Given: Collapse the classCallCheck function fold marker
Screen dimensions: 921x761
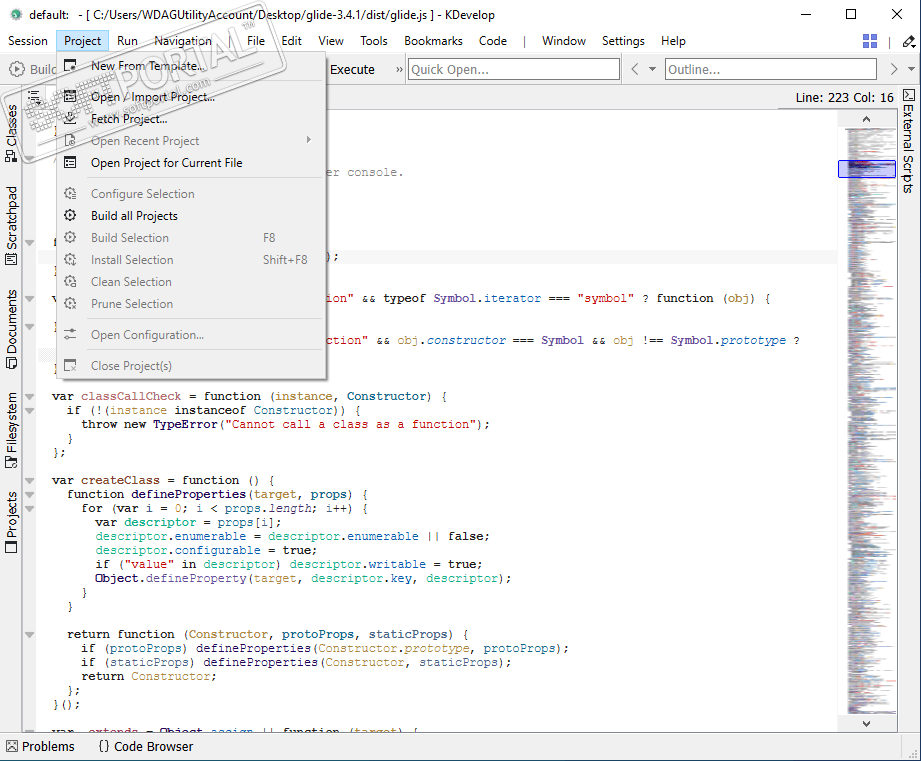Looking at the screenshot, I should [30, 396].
